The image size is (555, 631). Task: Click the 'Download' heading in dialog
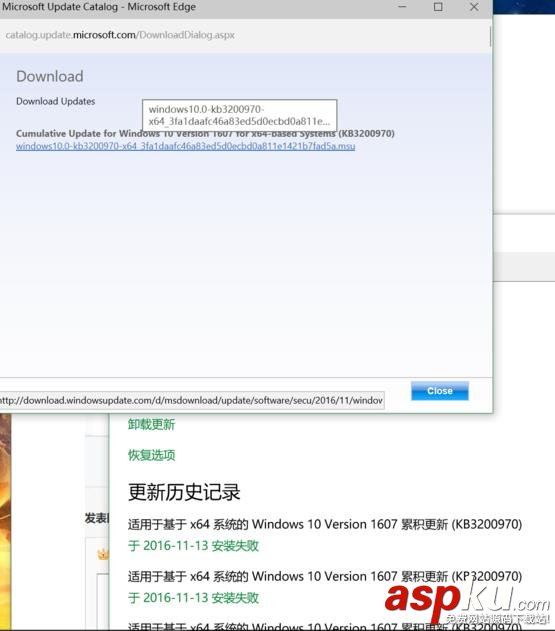[50, 76]
